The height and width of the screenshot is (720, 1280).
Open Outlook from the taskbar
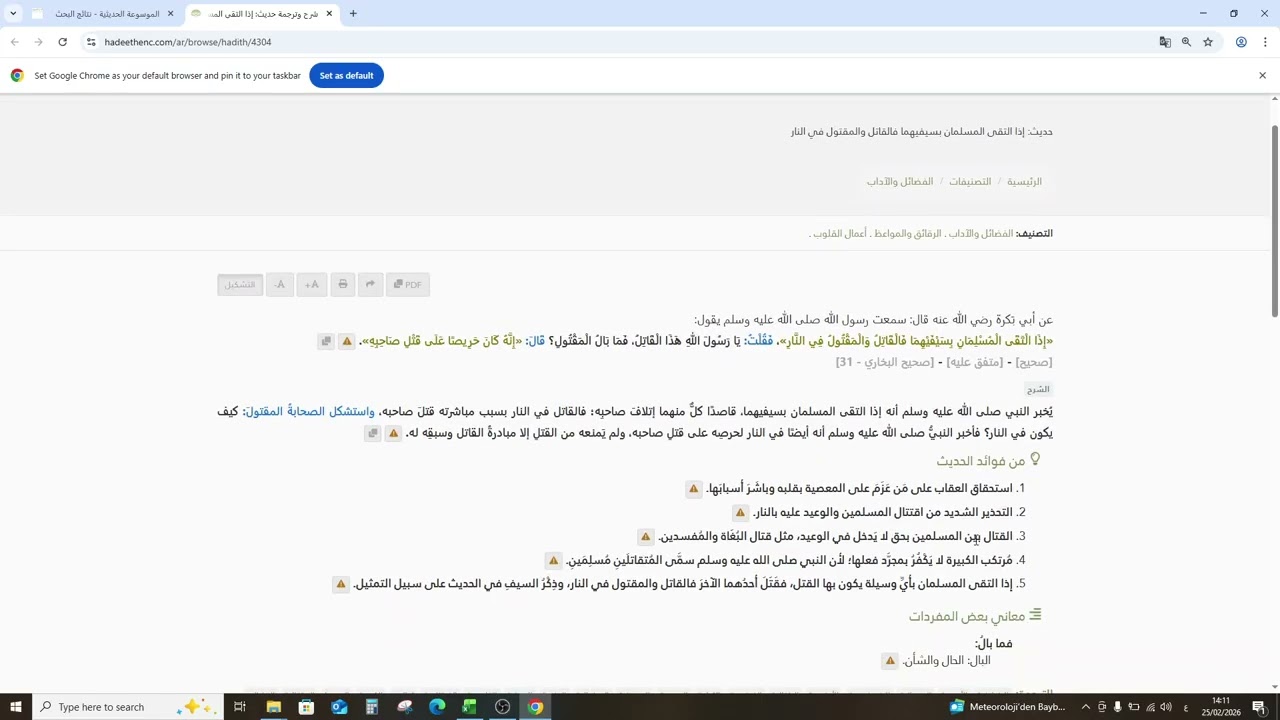(339, 707)
